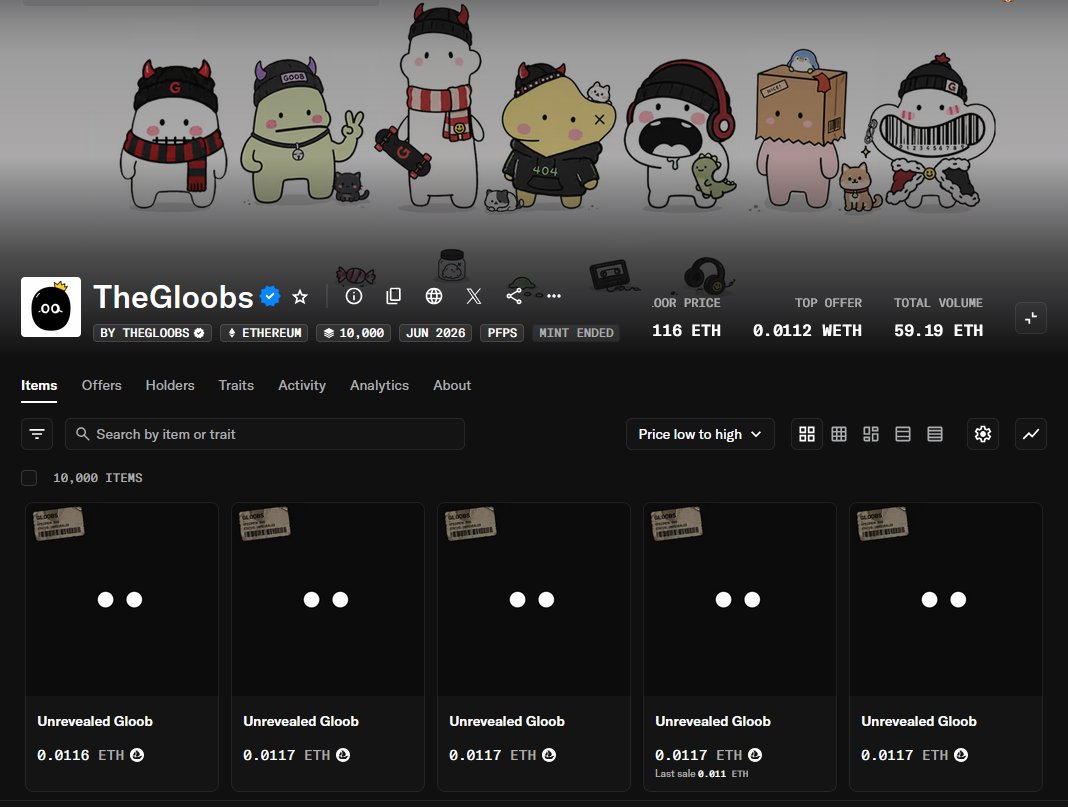
Task: Switch to the About tab
Action: 452,385
